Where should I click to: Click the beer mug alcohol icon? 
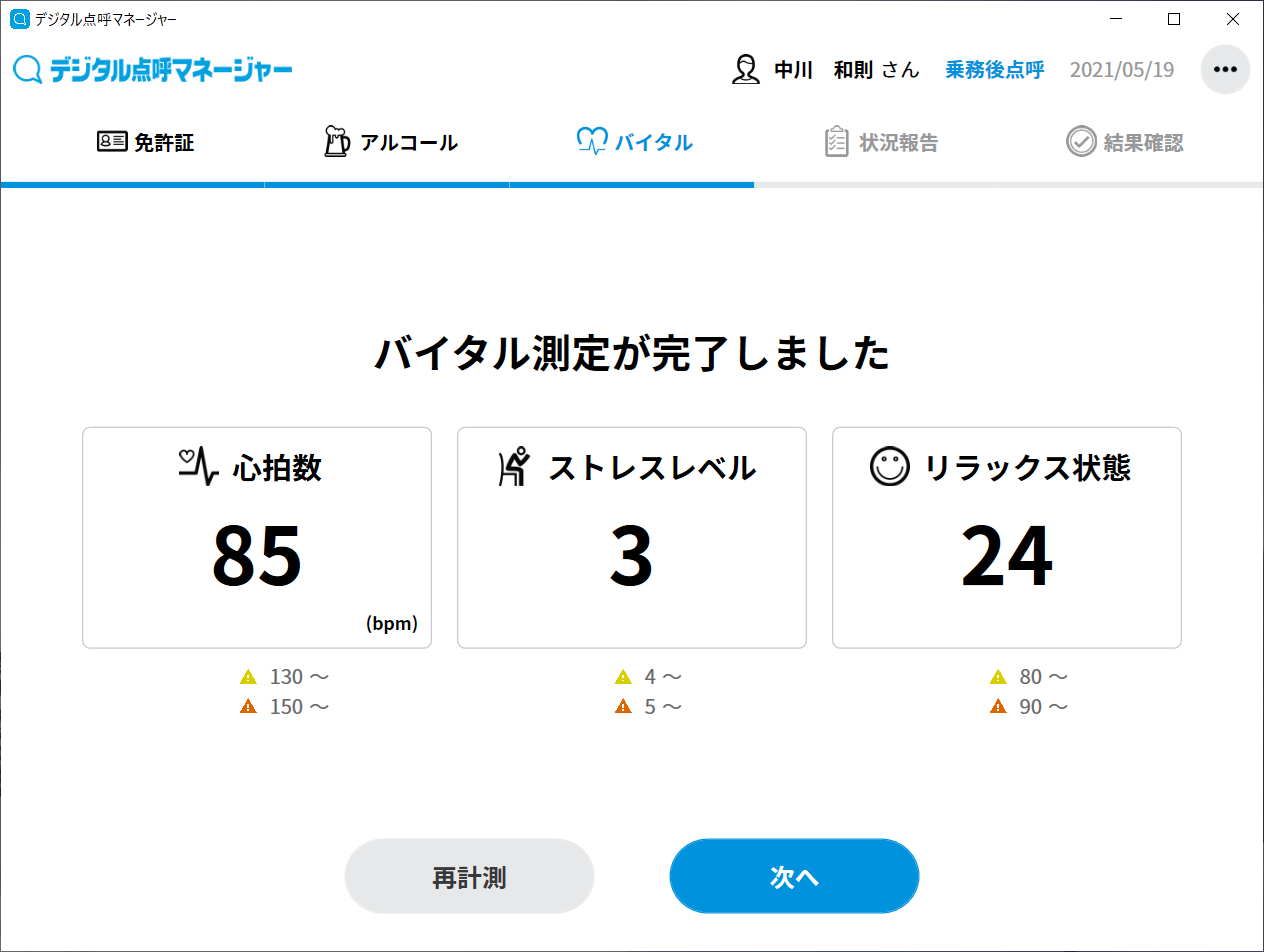pos(337,142)
